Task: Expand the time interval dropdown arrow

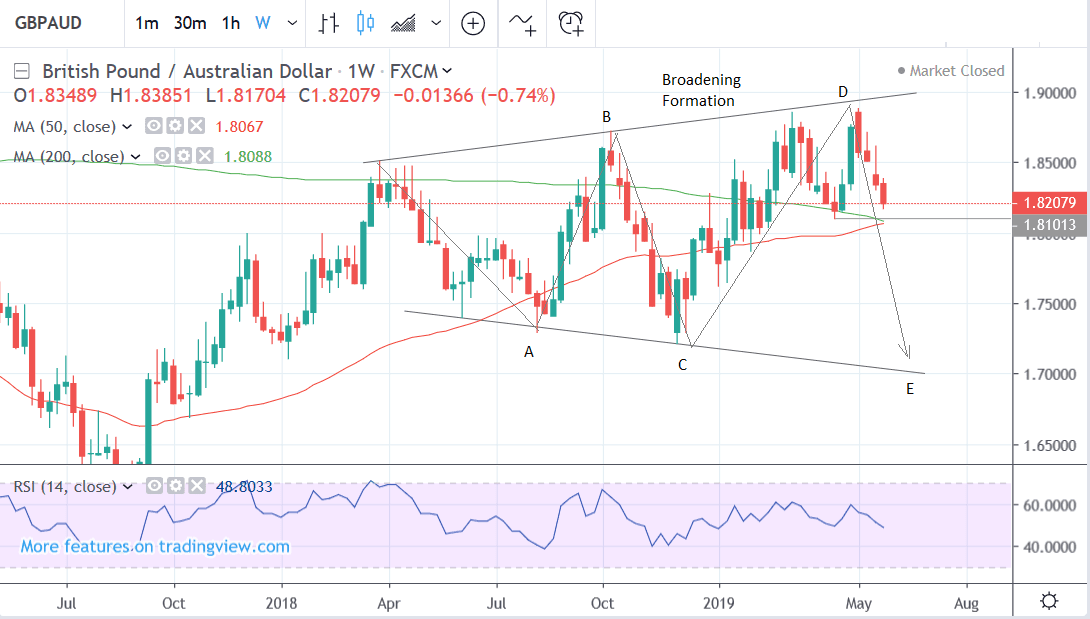Action: click(290, 23)
